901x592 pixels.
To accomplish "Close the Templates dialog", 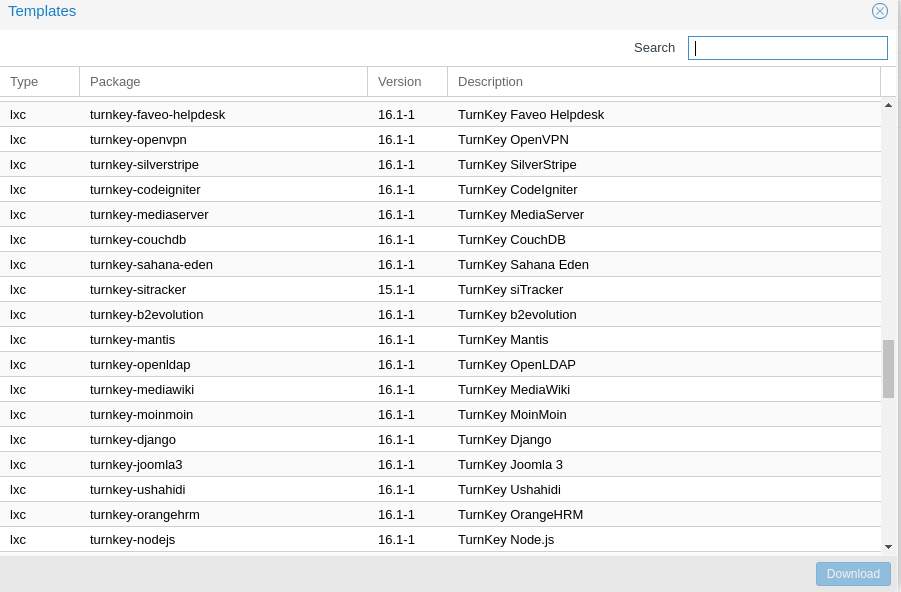I will (879, 11).
